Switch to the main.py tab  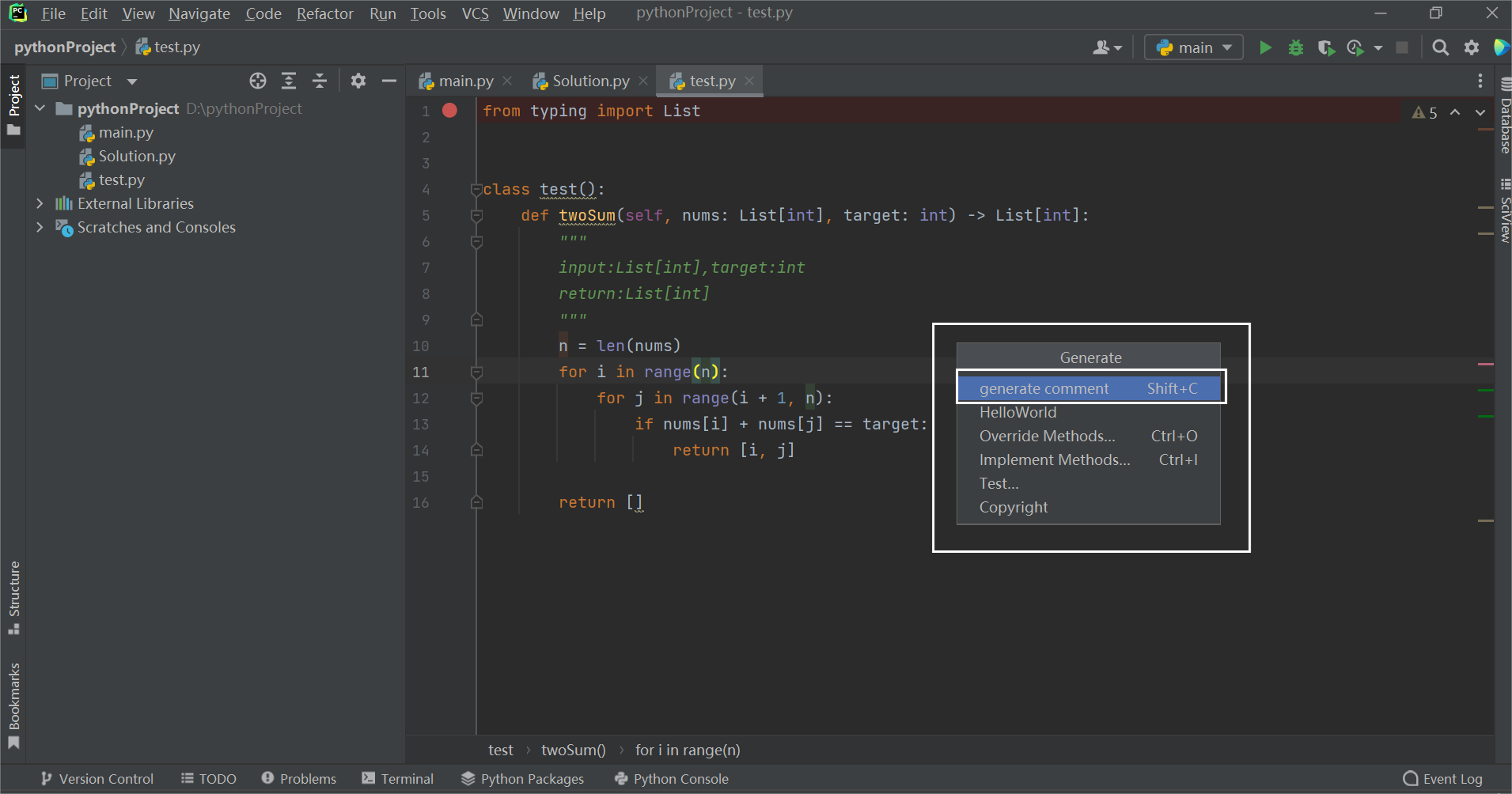point(466,81)
